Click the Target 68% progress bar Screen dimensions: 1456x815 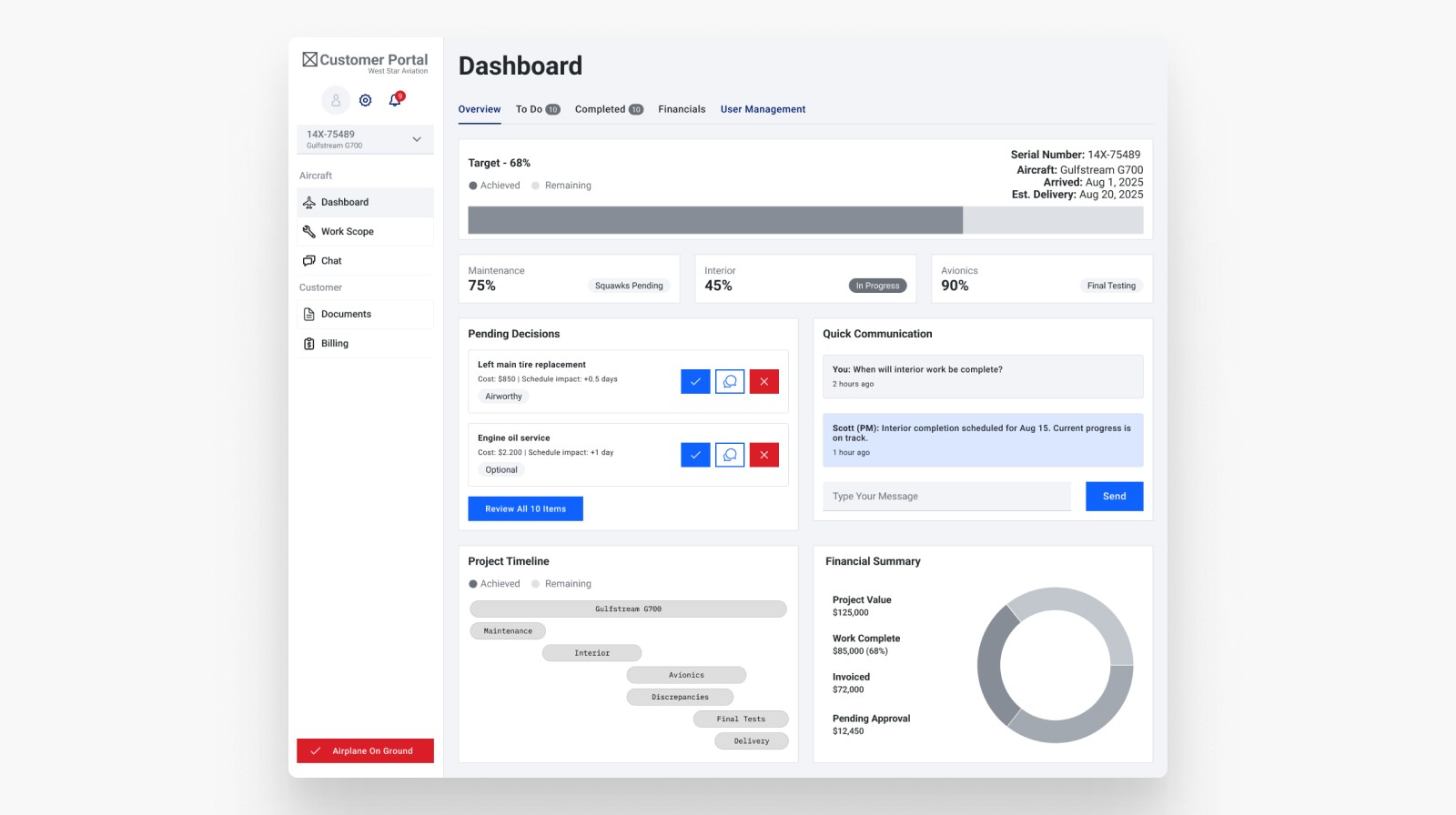805,220
